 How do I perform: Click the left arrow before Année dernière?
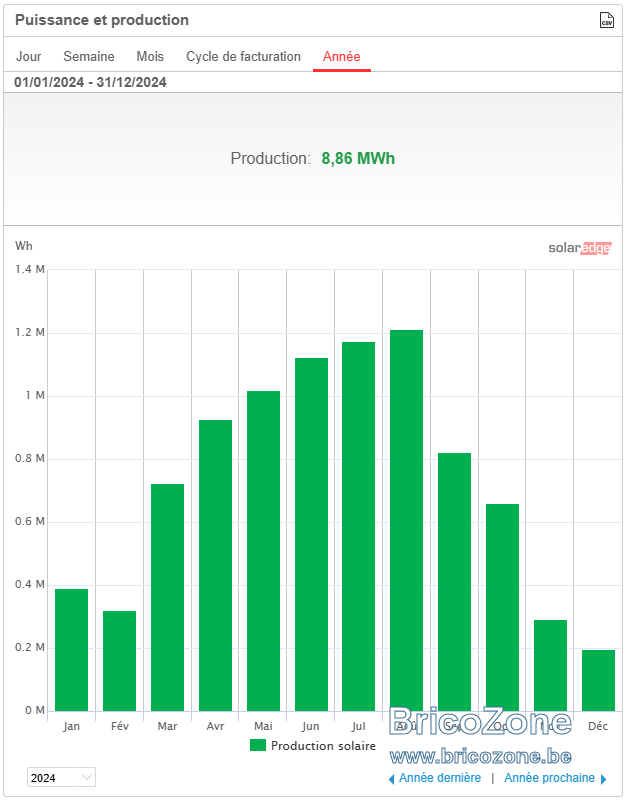[391, 779]
